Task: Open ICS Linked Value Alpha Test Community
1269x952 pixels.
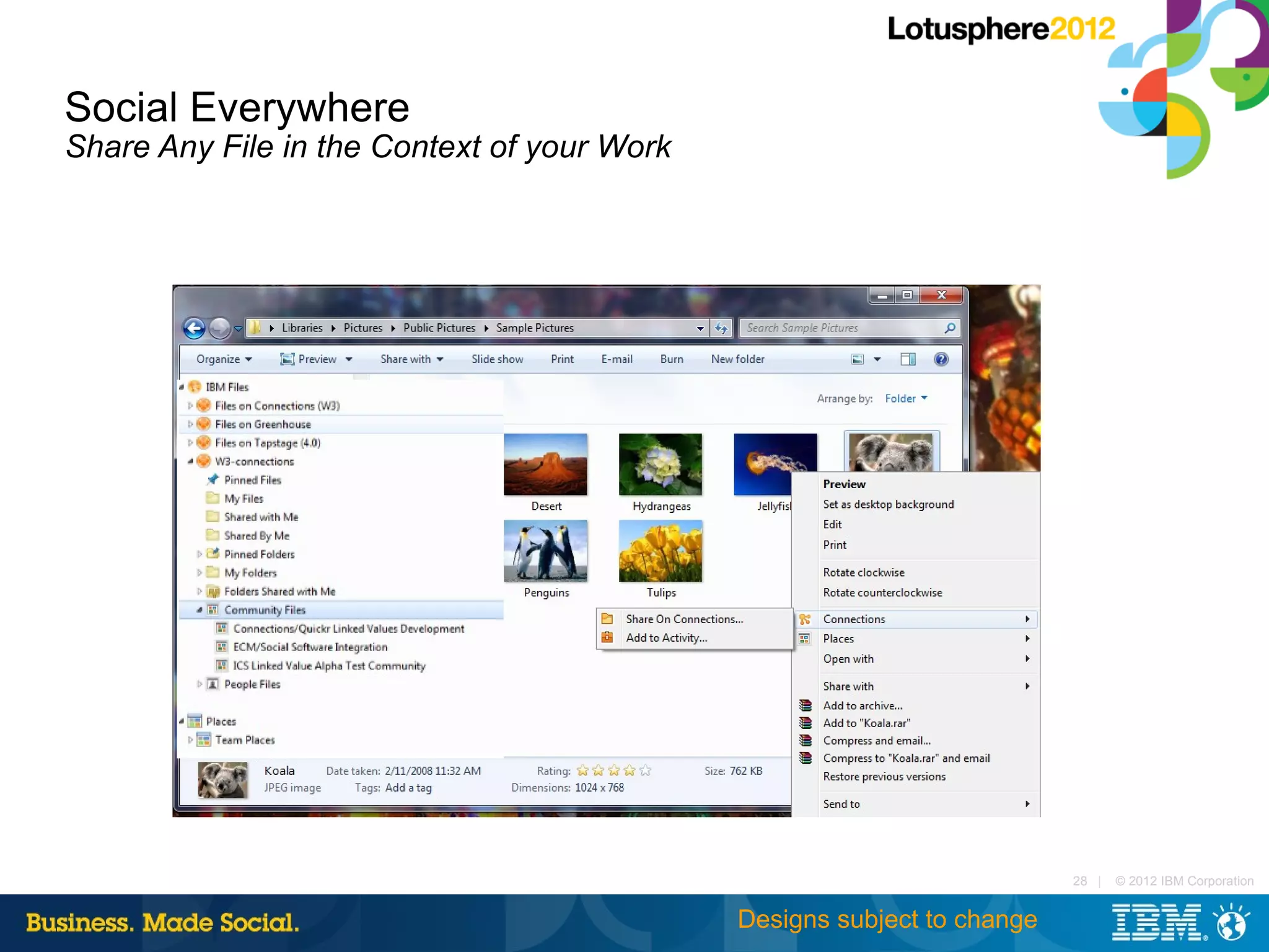Action: tap(329, 665)
